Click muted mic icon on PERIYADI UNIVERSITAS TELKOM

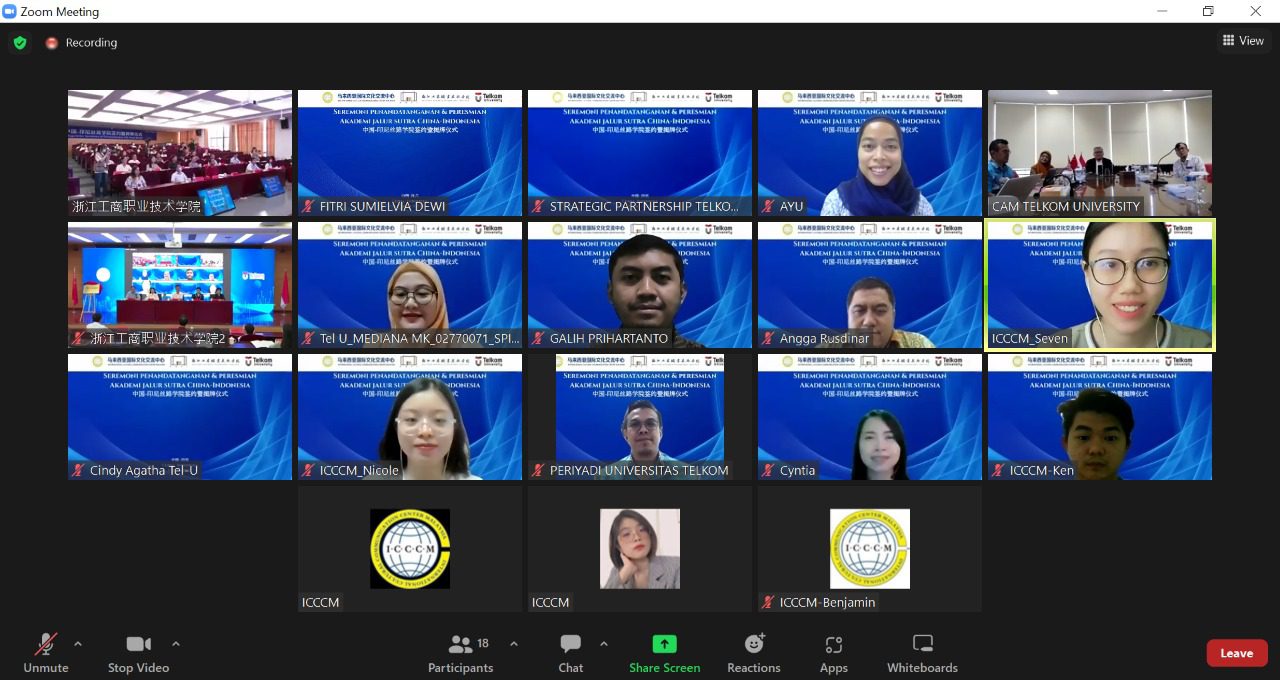click(x=539, y=470)
